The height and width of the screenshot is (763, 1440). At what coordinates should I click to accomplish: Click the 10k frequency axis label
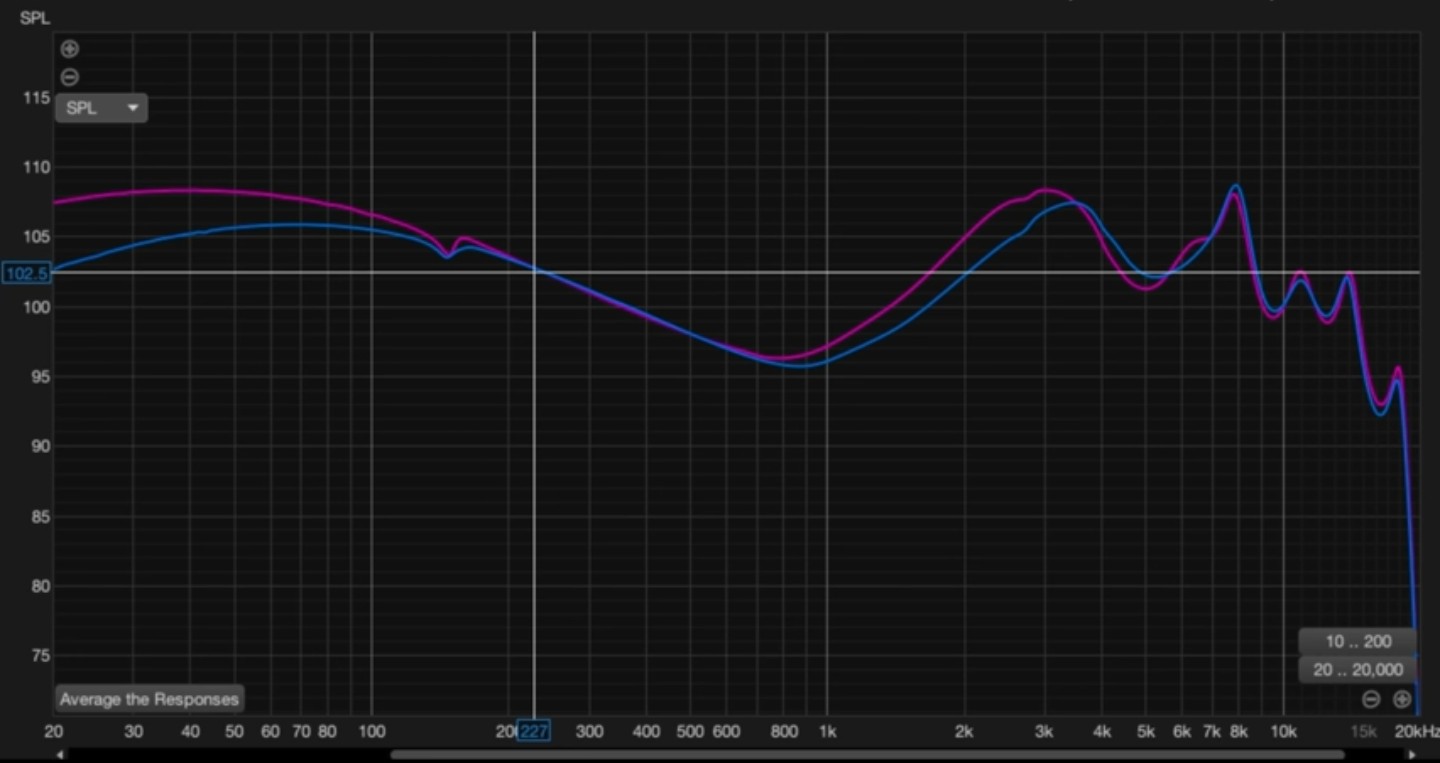[1283, 731]
